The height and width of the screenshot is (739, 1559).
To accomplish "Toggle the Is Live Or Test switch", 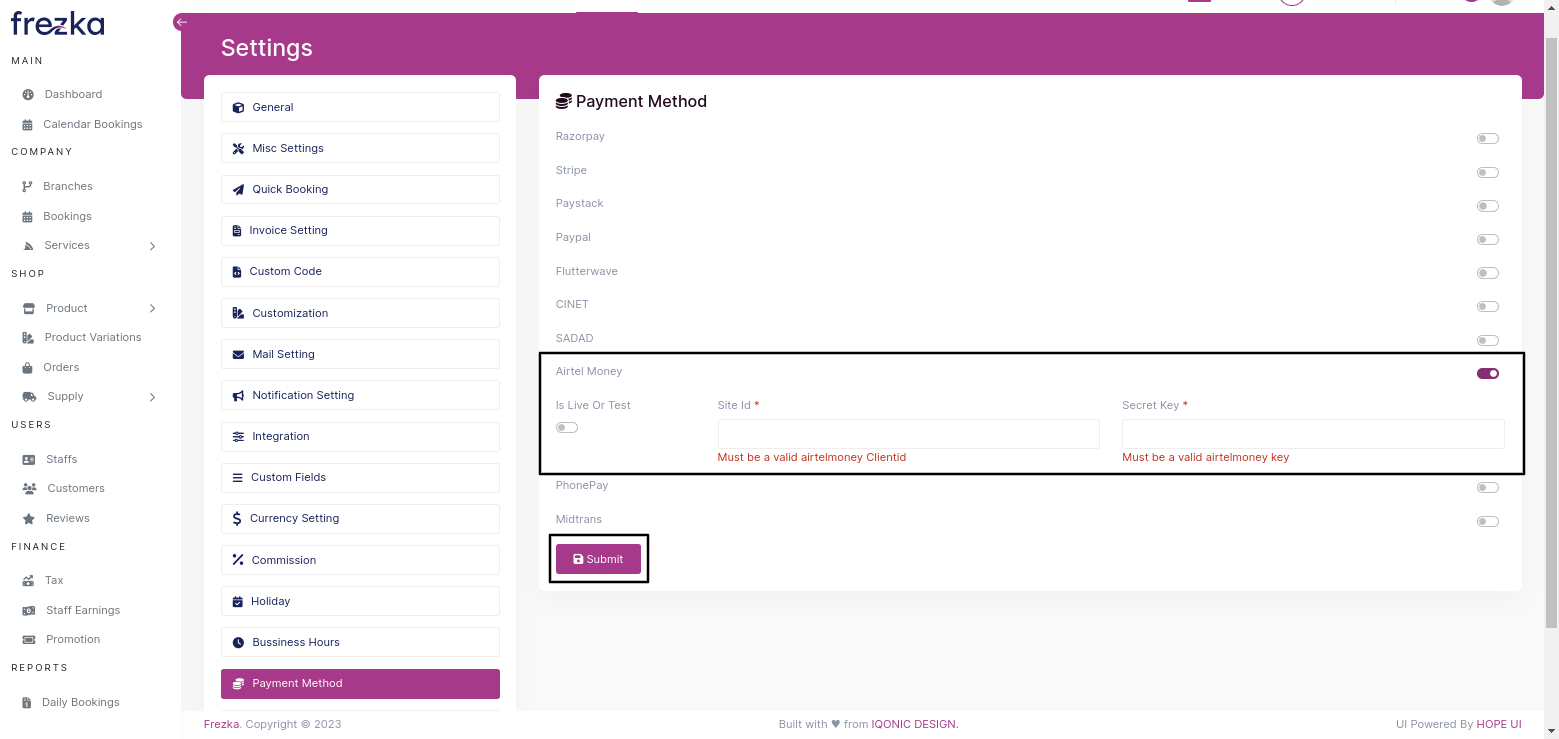I will point(567,428).
